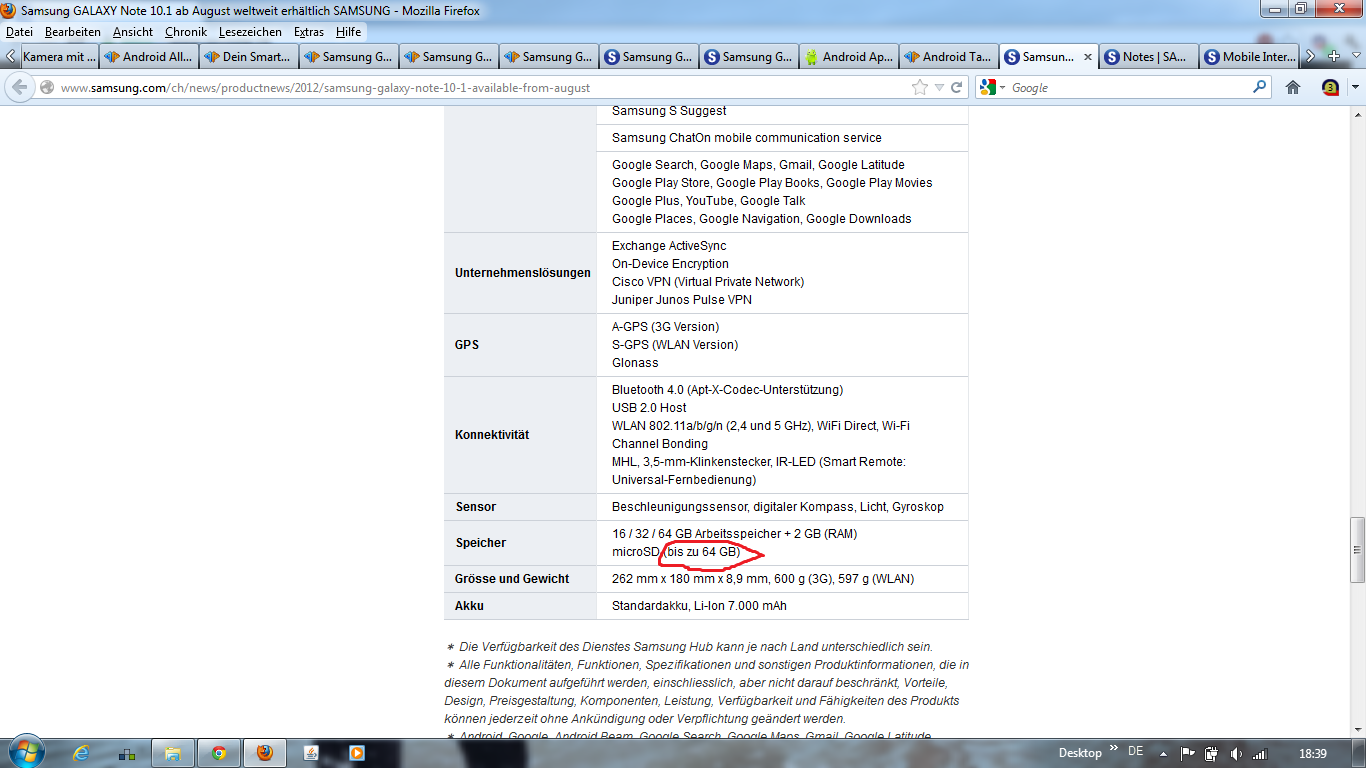This screenshot has width=1366, height=768.
Task: Click Samsung ChatOn mobile communication service
Action: [747, 138]
